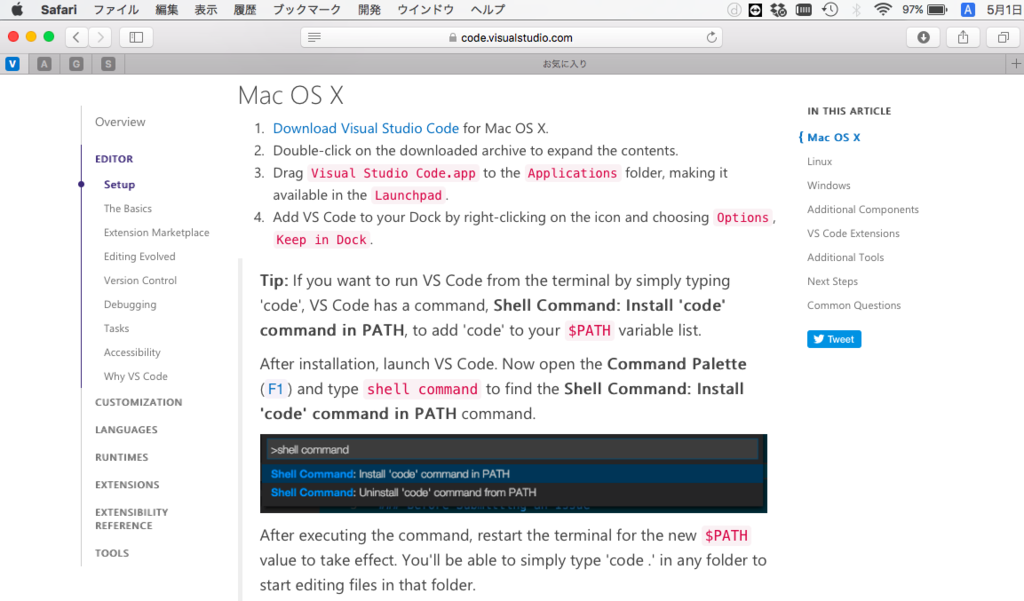
Task: Open the ブックマーク menu
Action: (x=307, y=9)
